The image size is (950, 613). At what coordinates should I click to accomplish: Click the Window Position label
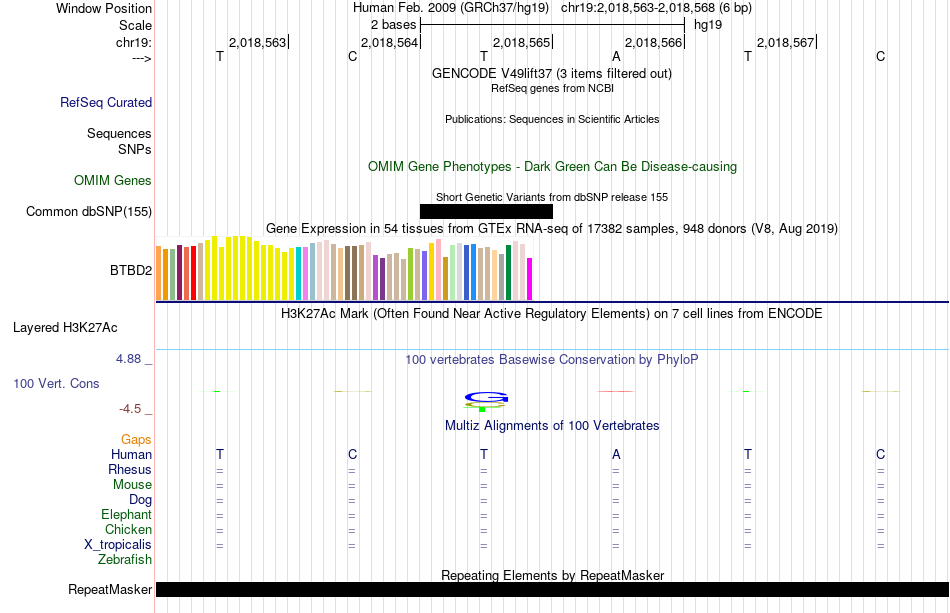click(104, 8)
